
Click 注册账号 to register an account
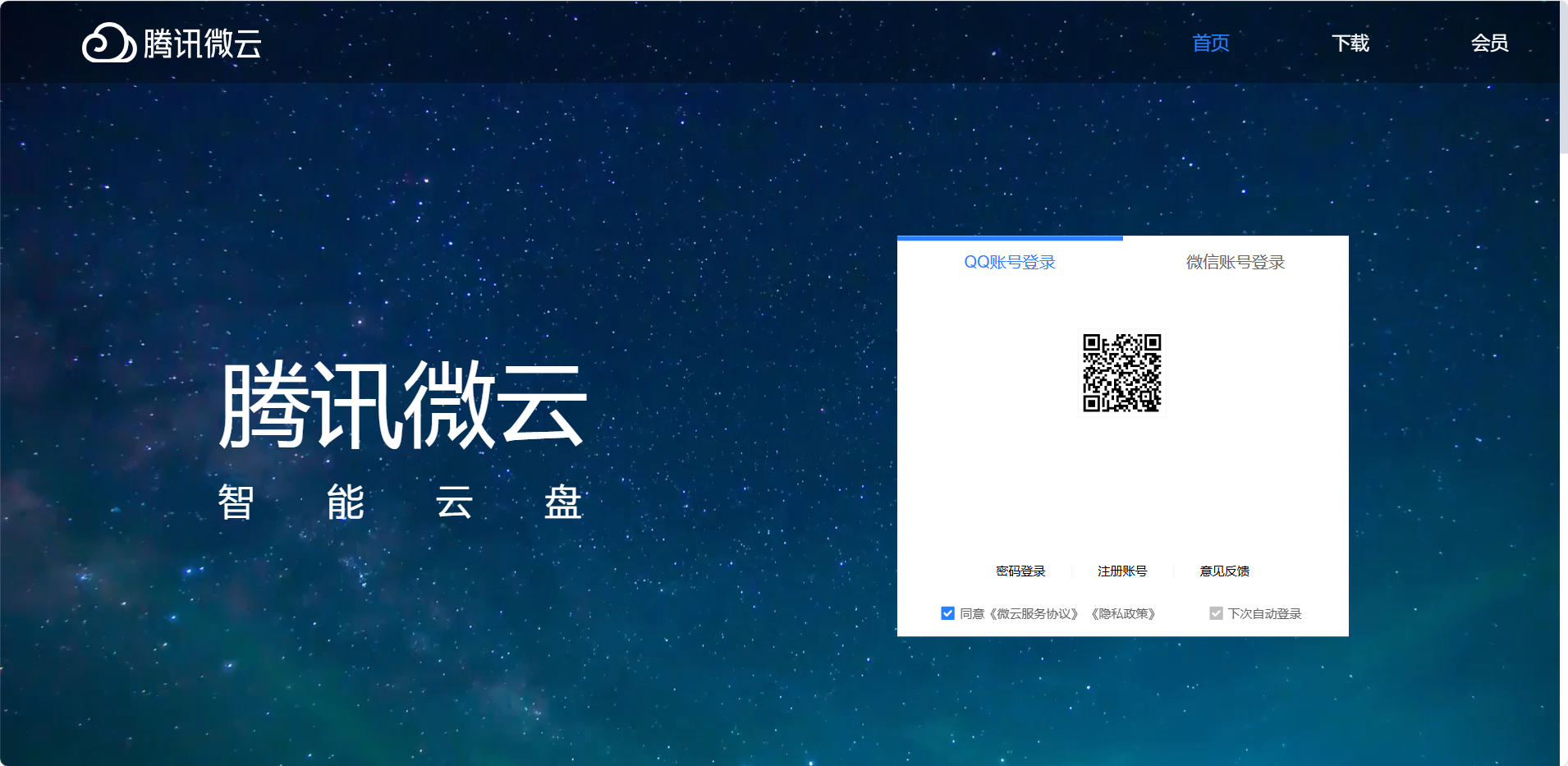point(1123,571)
